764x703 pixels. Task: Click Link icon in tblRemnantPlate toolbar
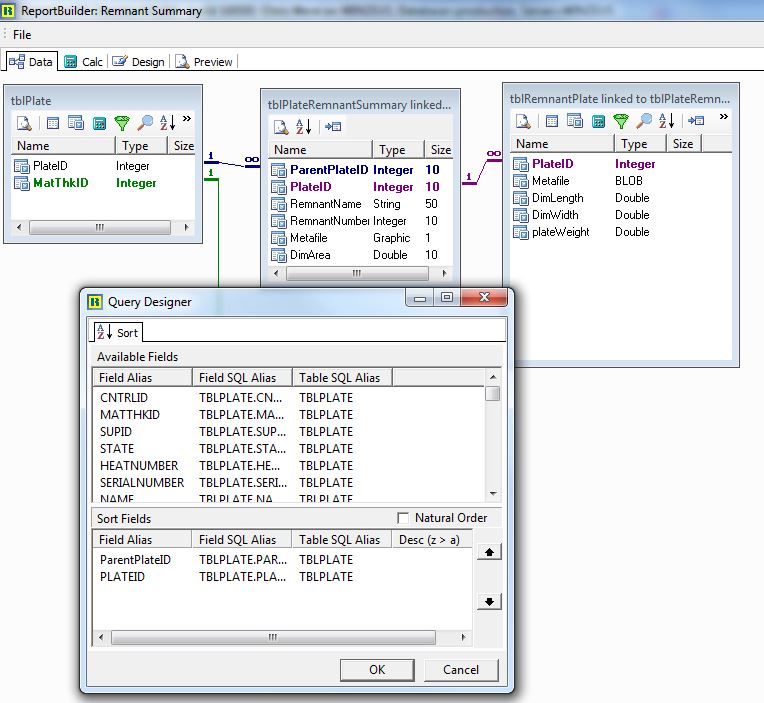(x=696, y=121)
